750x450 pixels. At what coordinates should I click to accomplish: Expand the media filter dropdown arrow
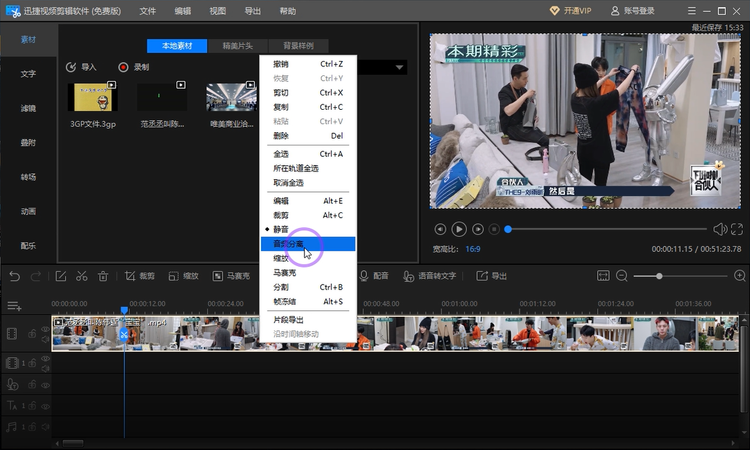399,67
